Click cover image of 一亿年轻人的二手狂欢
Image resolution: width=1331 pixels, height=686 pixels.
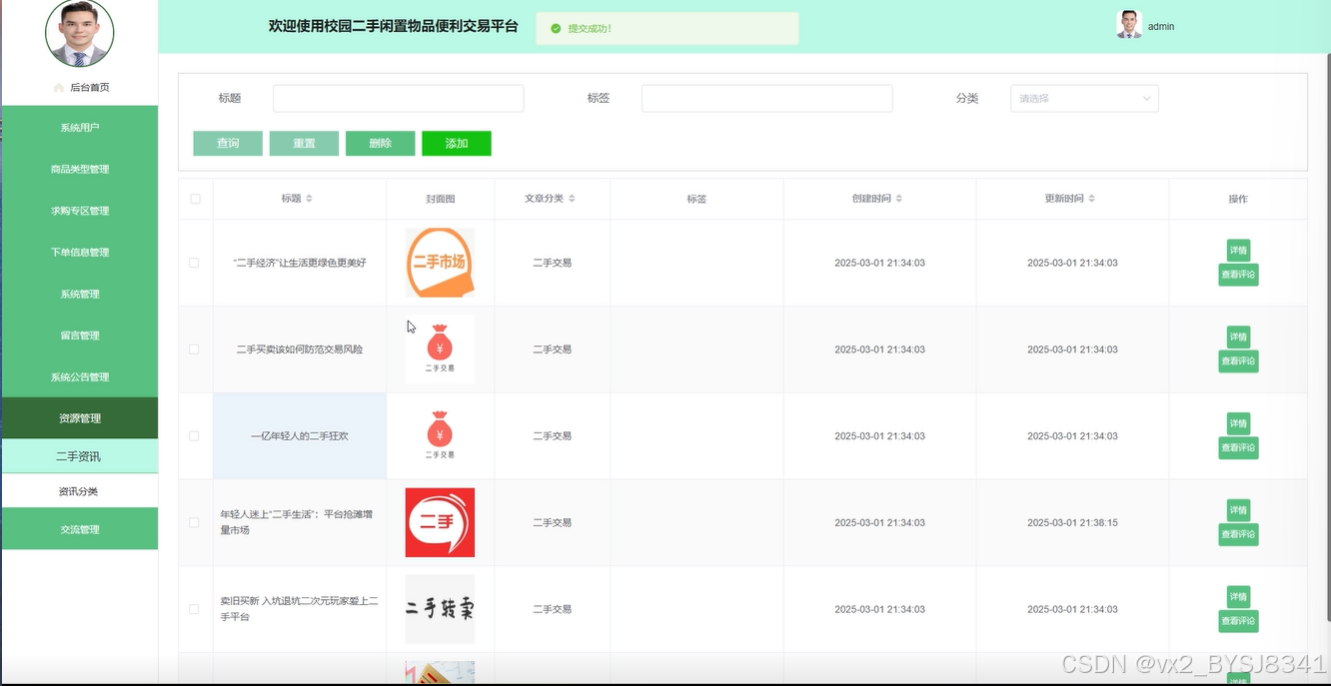tap(440, 436)
